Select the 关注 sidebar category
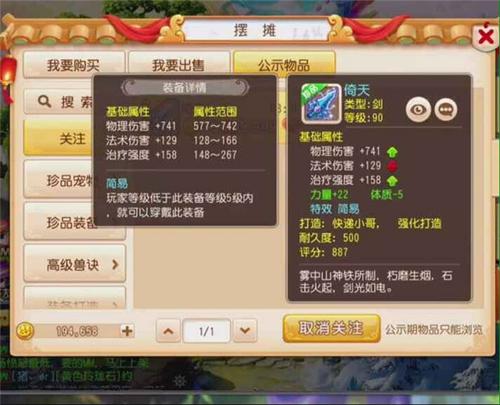 (x=59, y=138)
